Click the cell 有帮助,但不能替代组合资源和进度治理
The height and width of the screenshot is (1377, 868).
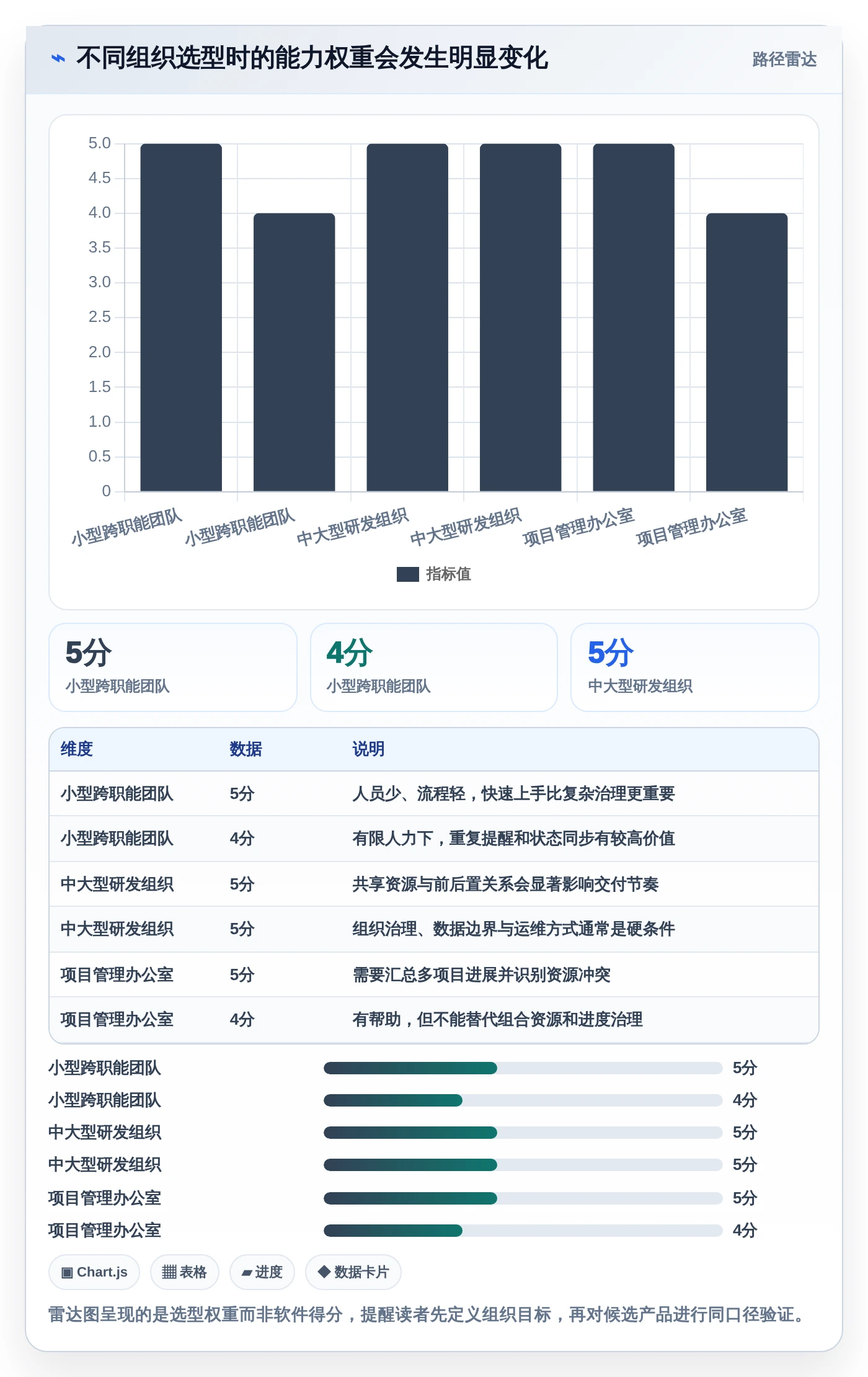tap(497, 1020)
